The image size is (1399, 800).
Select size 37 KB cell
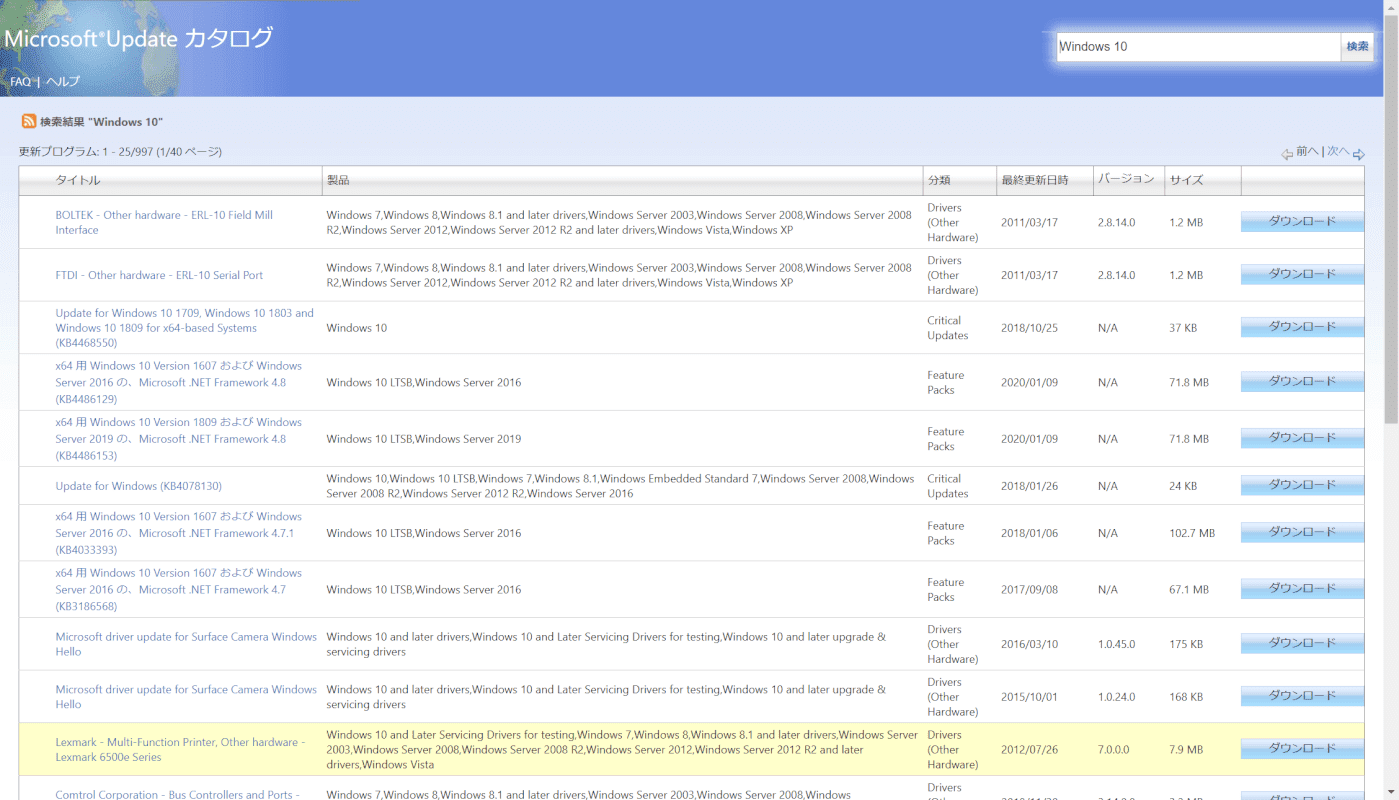tap(1183, 328)
